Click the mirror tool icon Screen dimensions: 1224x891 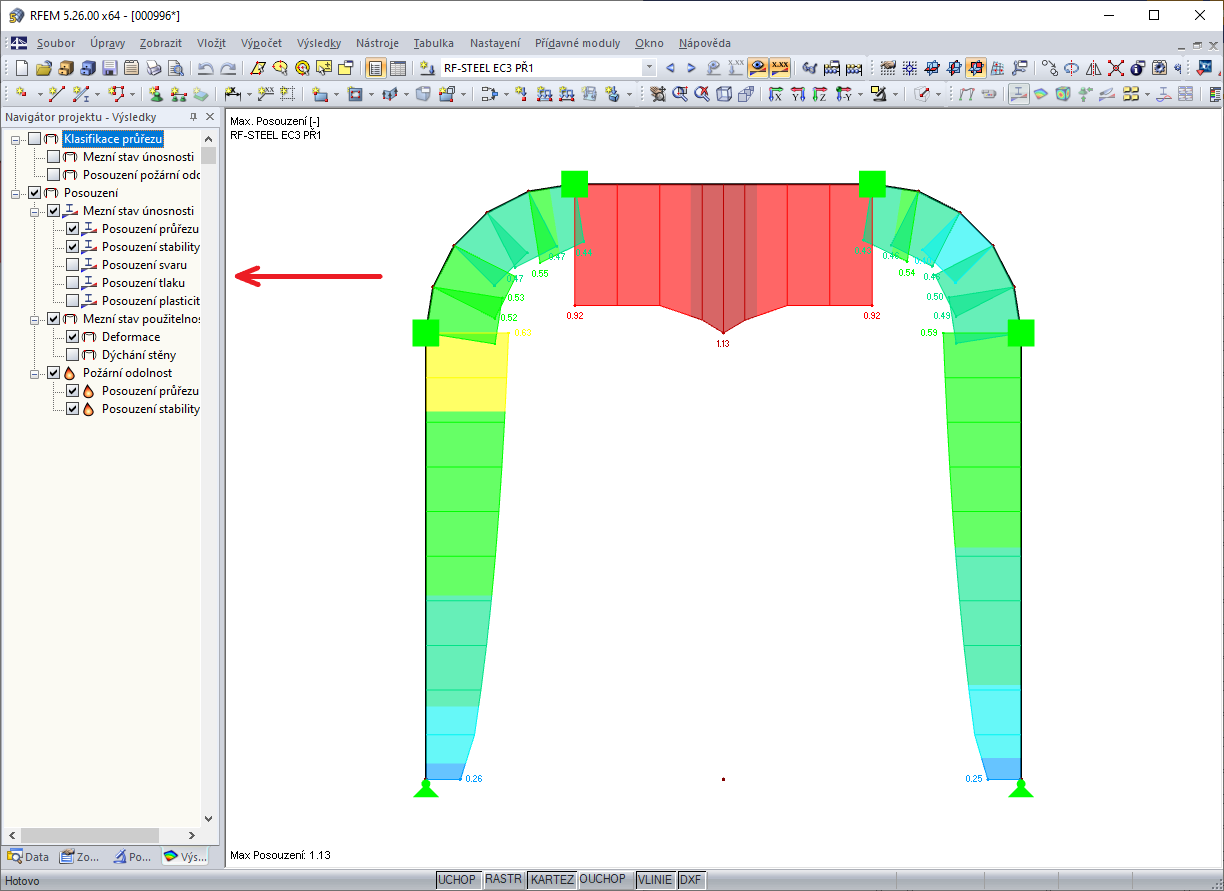(x=1093, y=68)
